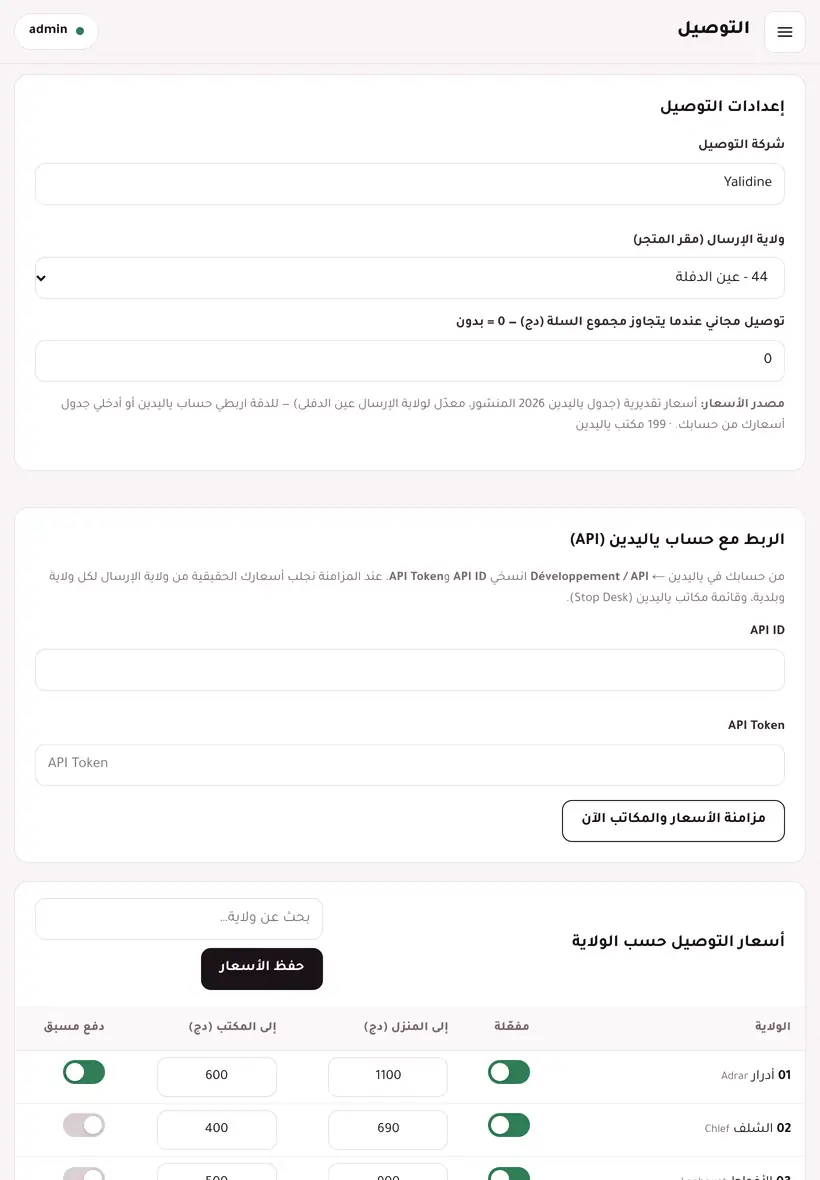Open the 44 - عين الدفلة select box
Viewport: 820px width, 1180px height.
(410, 278)
